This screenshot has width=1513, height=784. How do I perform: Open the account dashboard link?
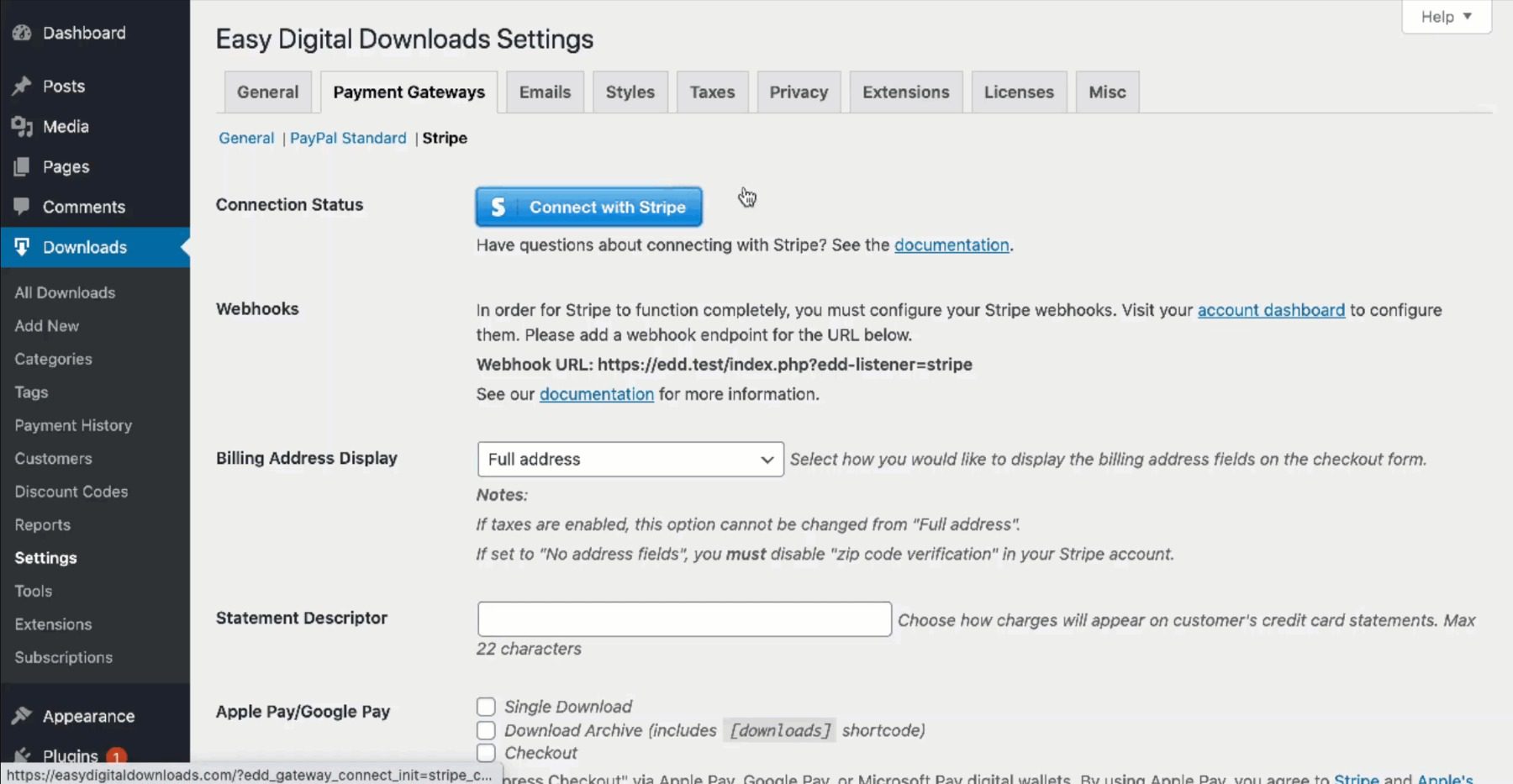click(x=1271, y=310)
